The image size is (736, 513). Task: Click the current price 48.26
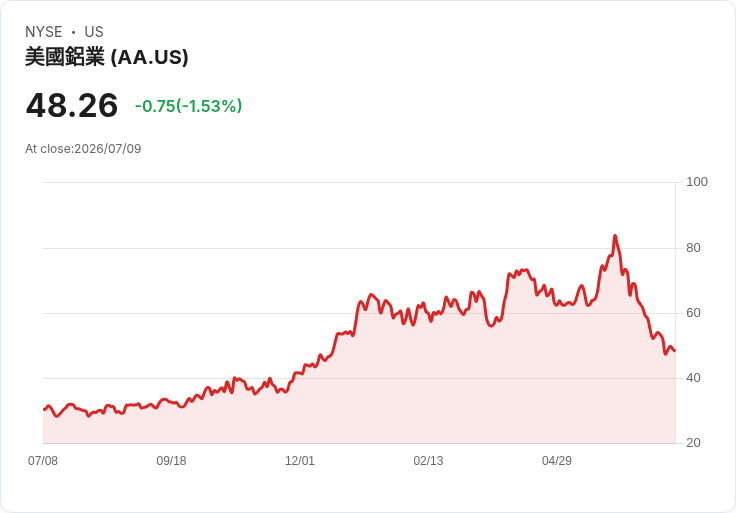tap(72, 105)
